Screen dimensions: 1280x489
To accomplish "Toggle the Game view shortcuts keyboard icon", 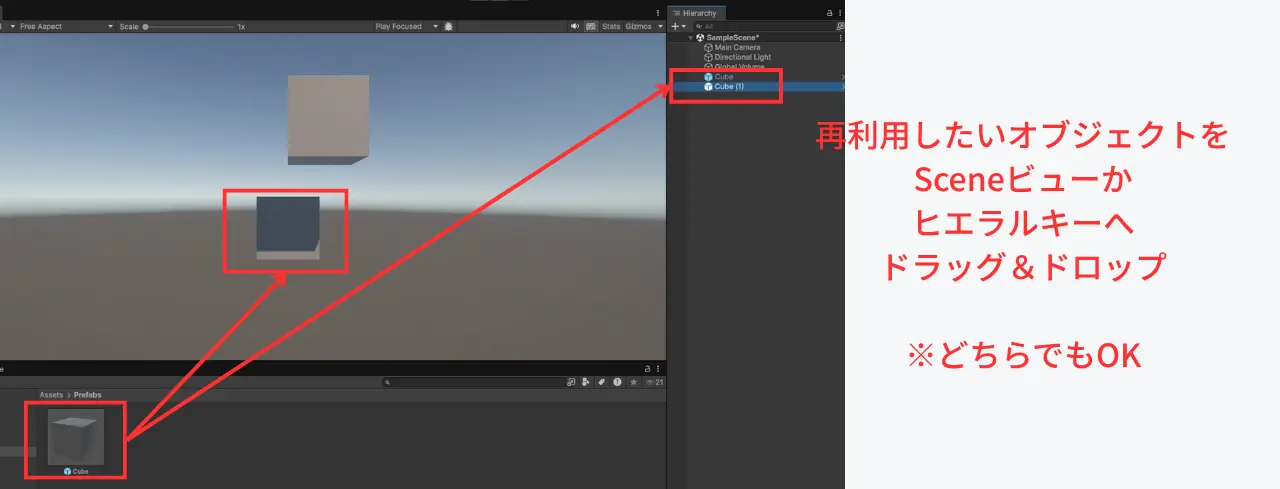I will [591, 26].
